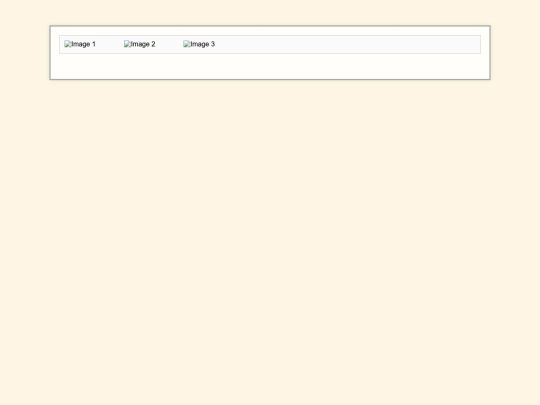Image resolution: width=540 pixels, height=405 pixels.
Task: Select the Image 2 placeholder
Action: click(x=139, y=44)
